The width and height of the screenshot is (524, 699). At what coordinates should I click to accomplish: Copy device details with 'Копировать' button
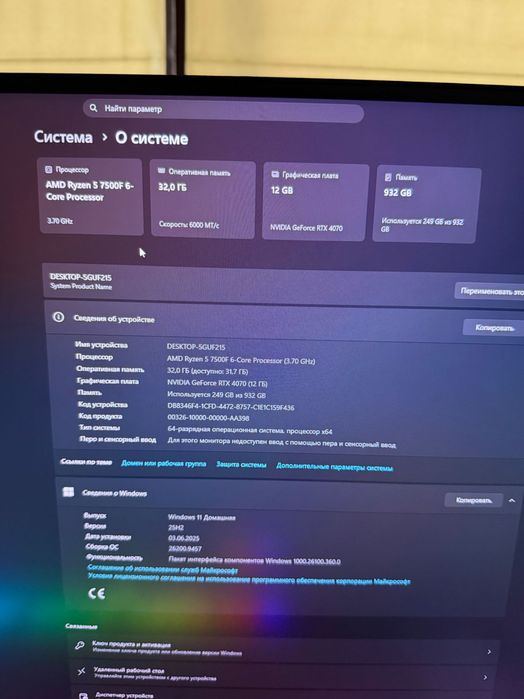(494, 328)
